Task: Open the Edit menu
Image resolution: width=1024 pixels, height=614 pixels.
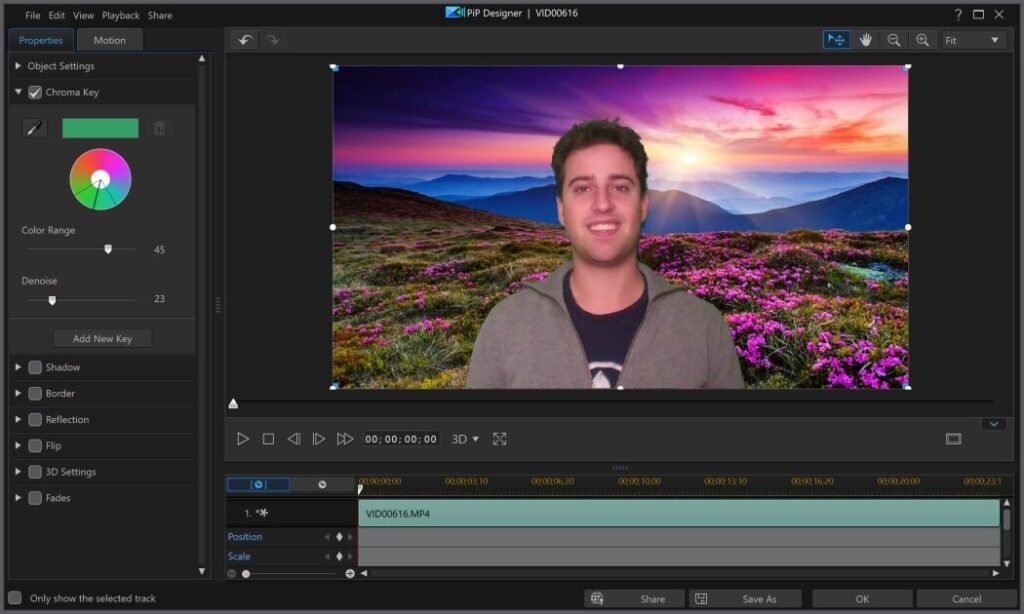Action: pos(57,15)
